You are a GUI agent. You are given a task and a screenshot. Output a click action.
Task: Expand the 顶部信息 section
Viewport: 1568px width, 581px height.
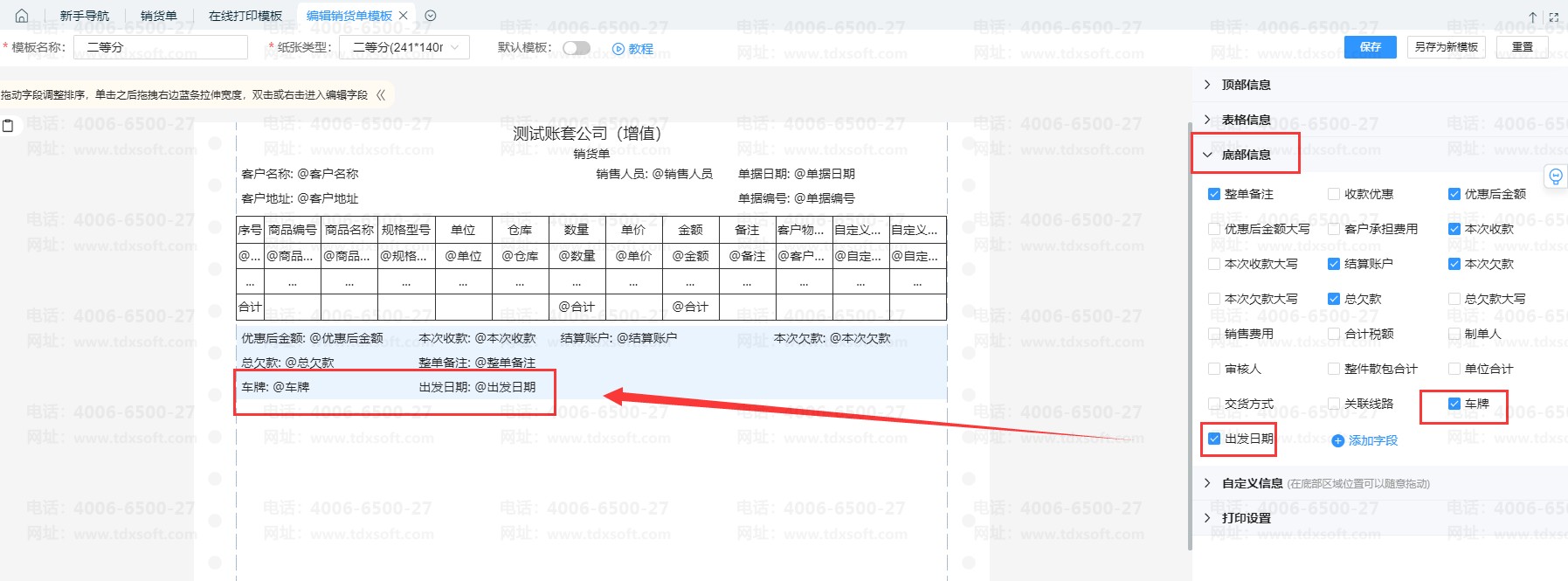[1246, 85]
